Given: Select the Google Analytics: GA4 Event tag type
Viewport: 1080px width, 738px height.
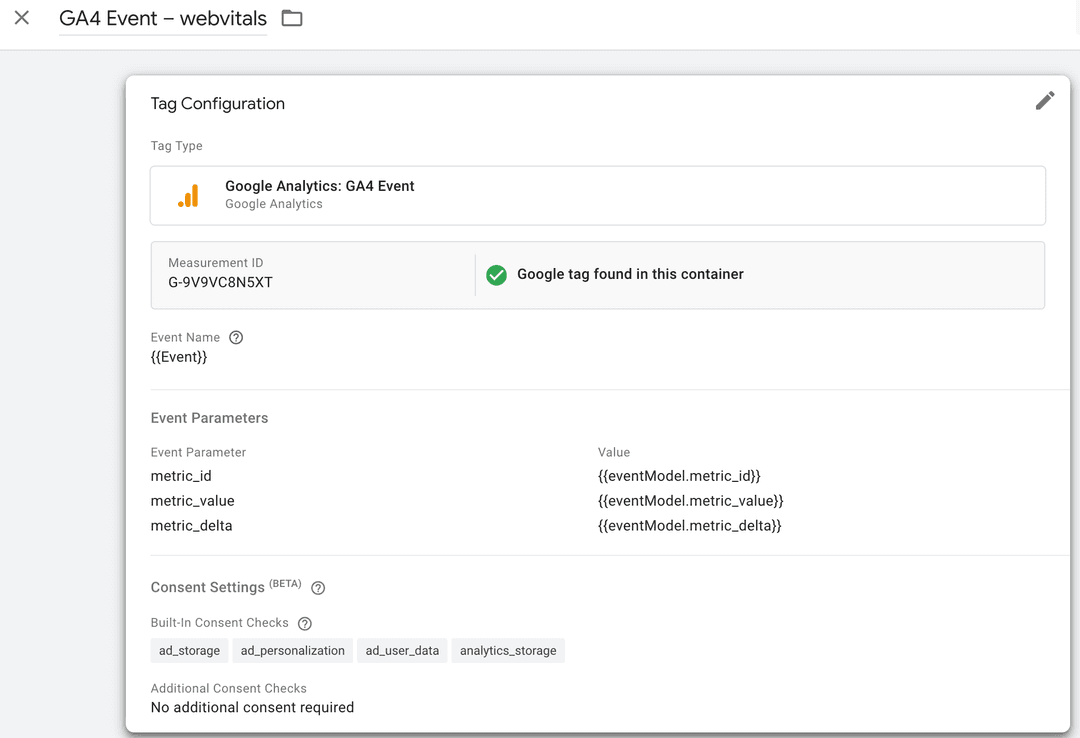Looking at the screenshot, I should pos(320,186).
